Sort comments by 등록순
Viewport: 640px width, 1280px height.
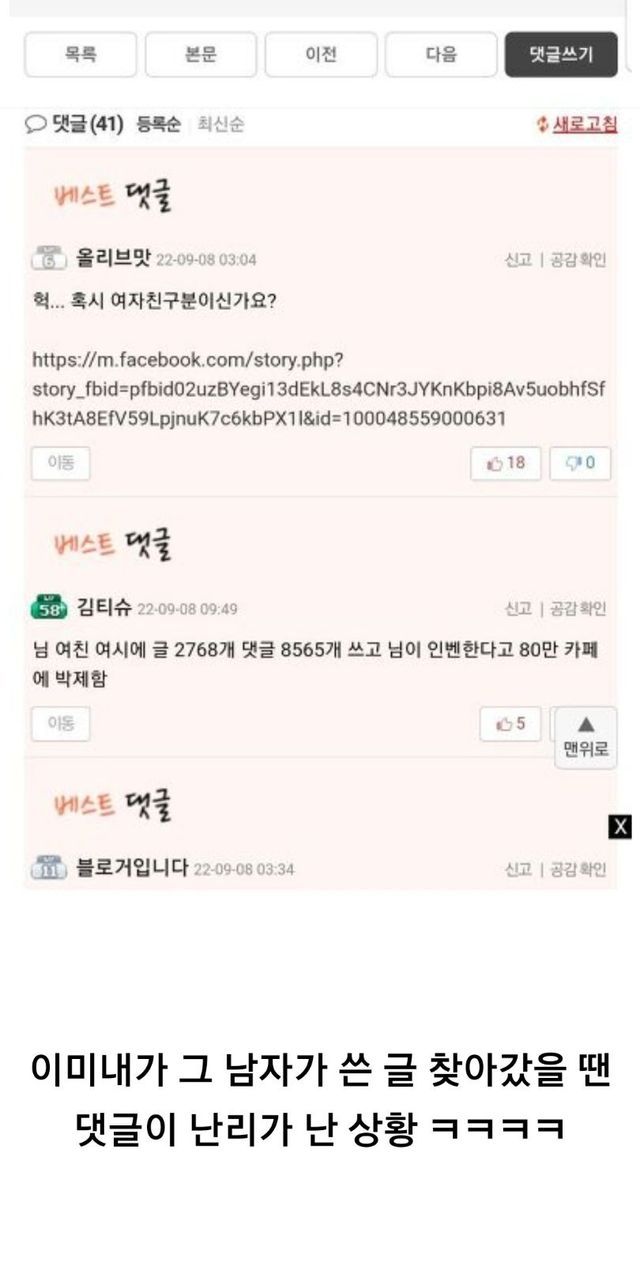point(158,125)
